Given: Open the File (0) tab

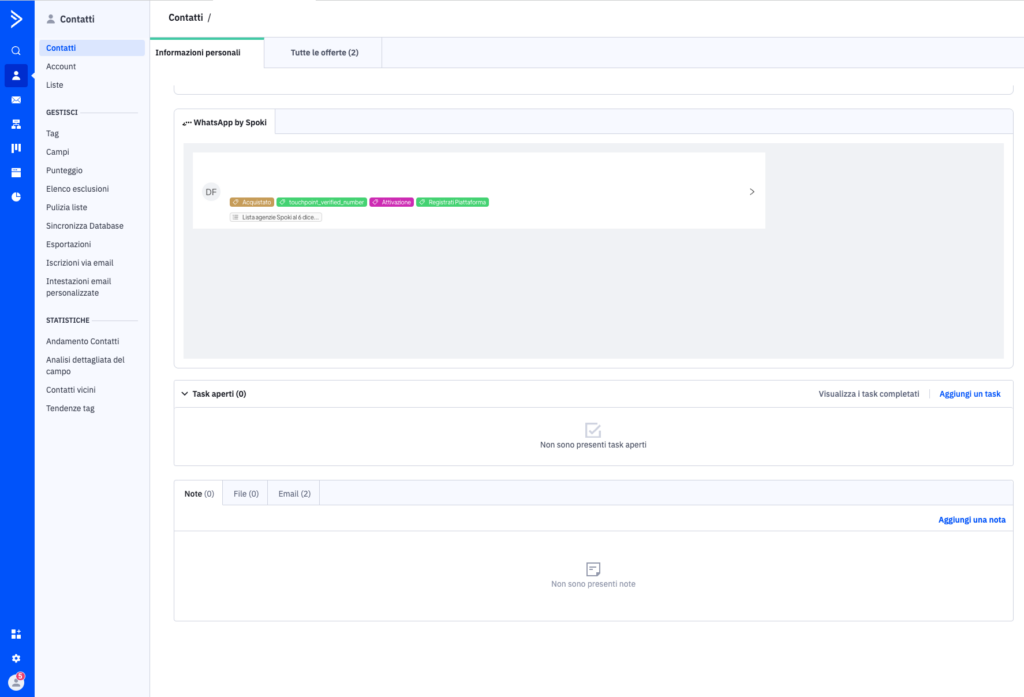Looking at the screenshot, I should point(246,493).
